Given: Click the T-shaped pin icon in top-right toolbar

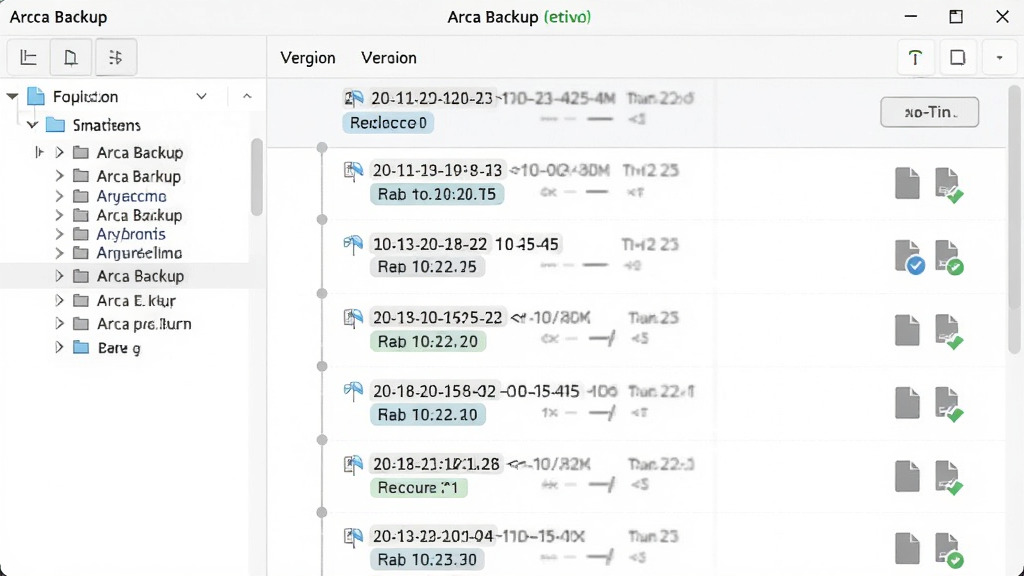Looking at the screenshot, I should (x=915, y=57).
